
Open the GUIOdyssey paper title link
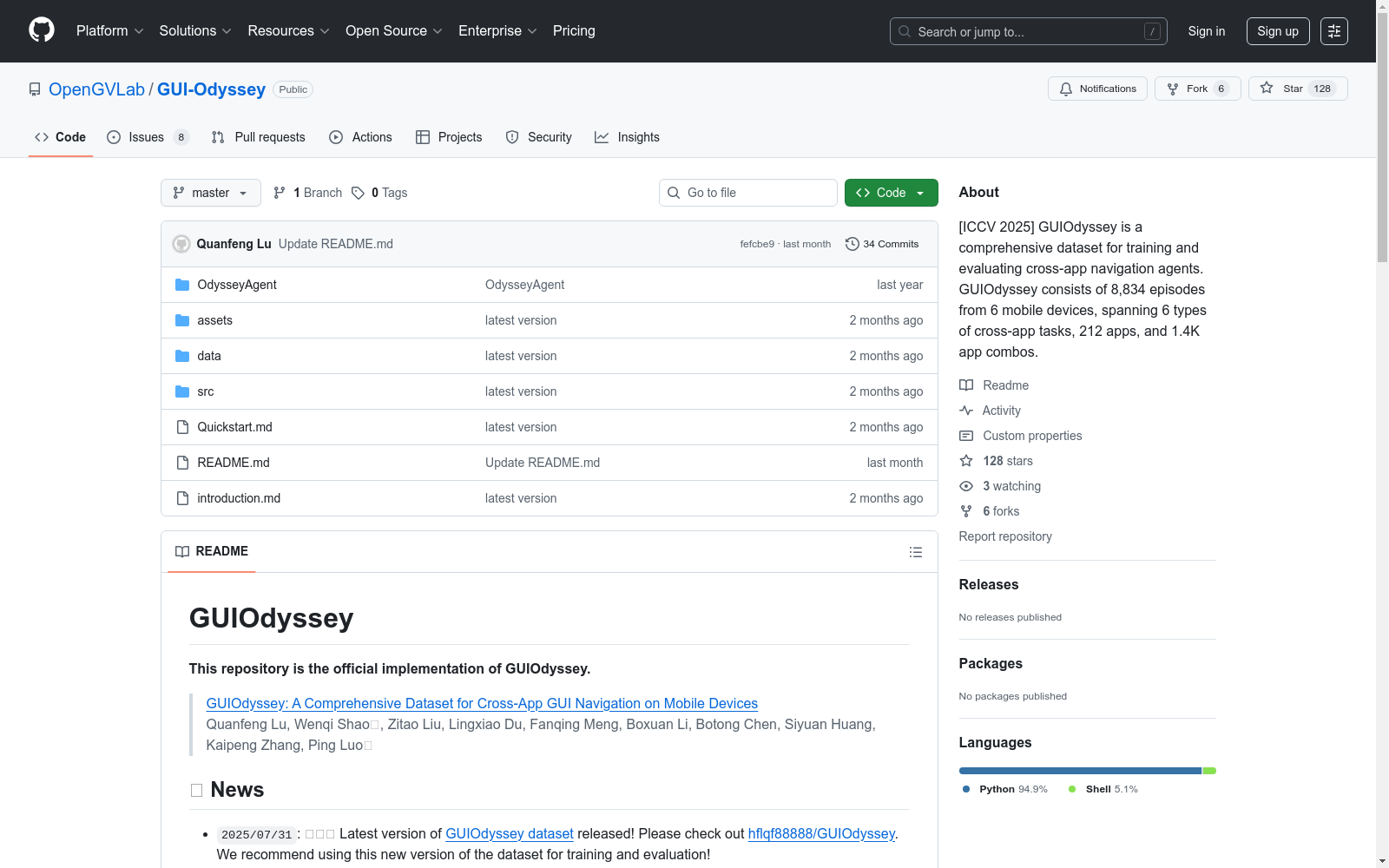tap(482, 703)
